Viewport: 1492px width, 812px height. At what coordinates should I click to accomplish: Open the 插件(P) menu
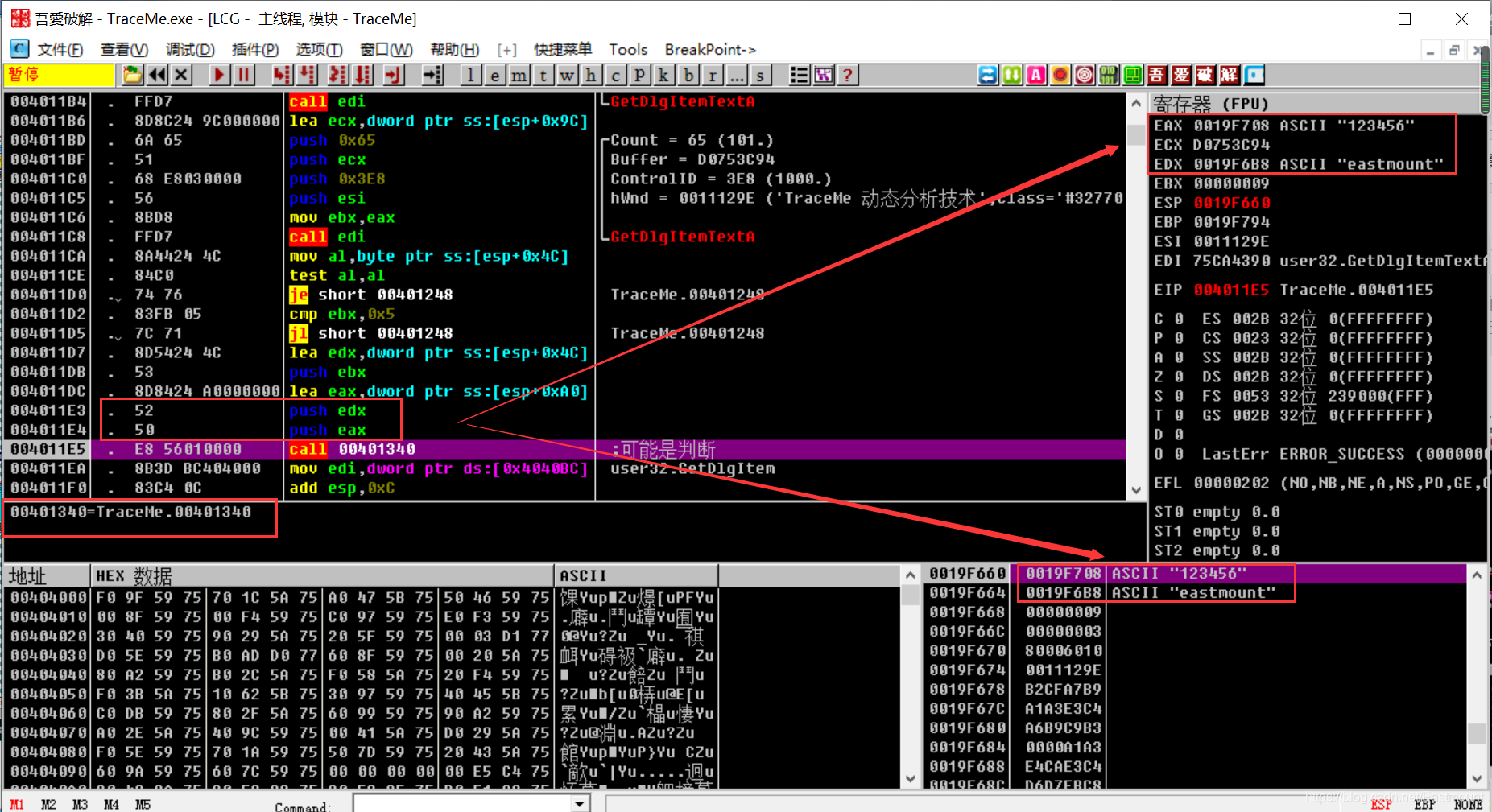[255, 50]
